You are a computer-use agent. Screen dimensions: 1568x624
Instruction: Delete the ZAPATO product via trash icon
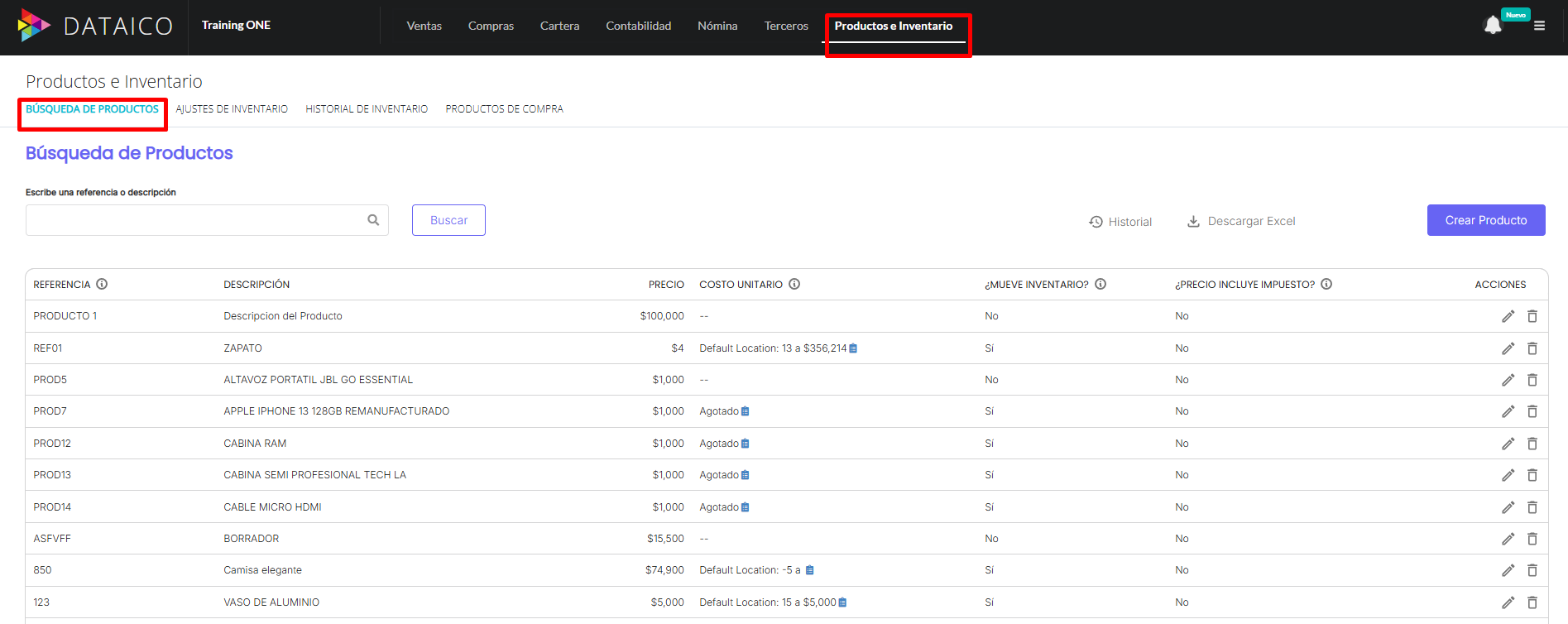tap(1532, 348)
